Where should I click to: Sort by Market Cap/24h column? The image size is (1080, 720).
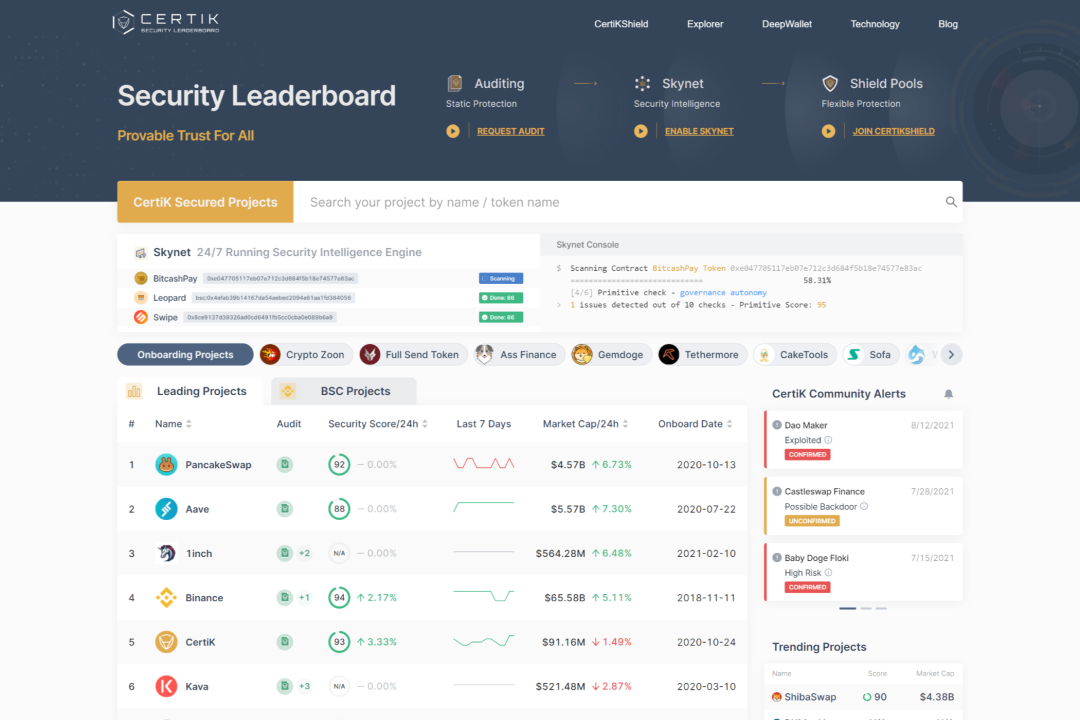(585, 424)
